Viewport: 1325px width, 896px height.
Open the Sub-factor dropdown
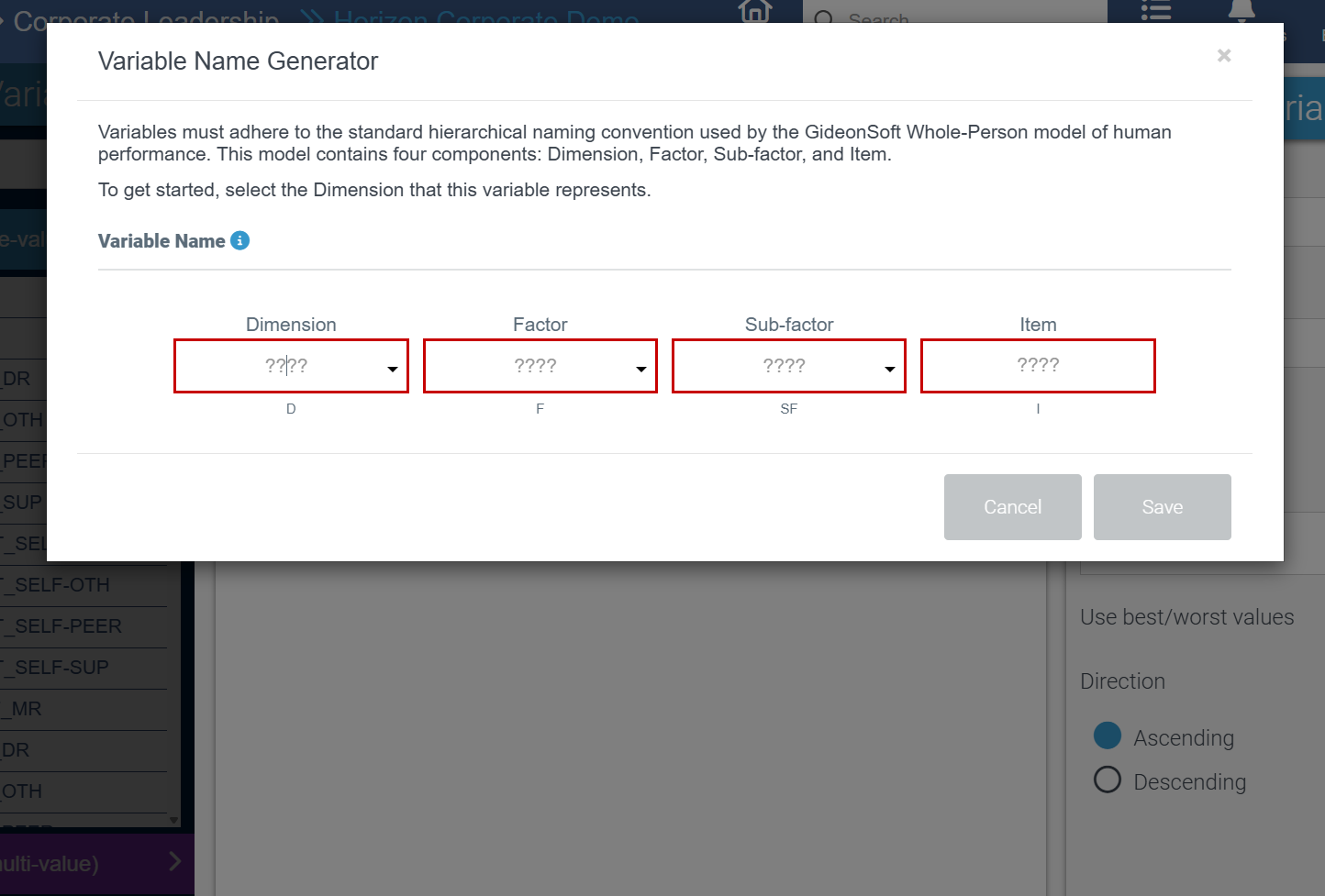click(788, 366)
